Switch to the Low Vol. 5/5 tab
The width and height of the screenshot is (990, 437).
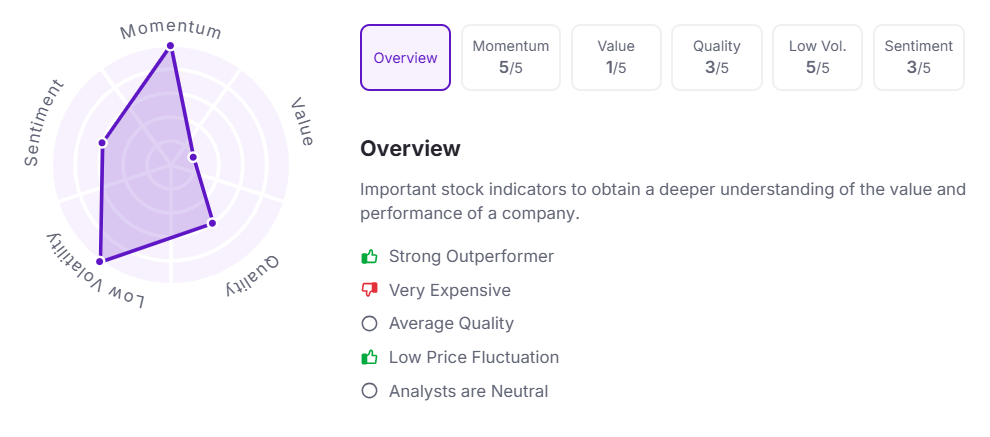tap(818, 58)
